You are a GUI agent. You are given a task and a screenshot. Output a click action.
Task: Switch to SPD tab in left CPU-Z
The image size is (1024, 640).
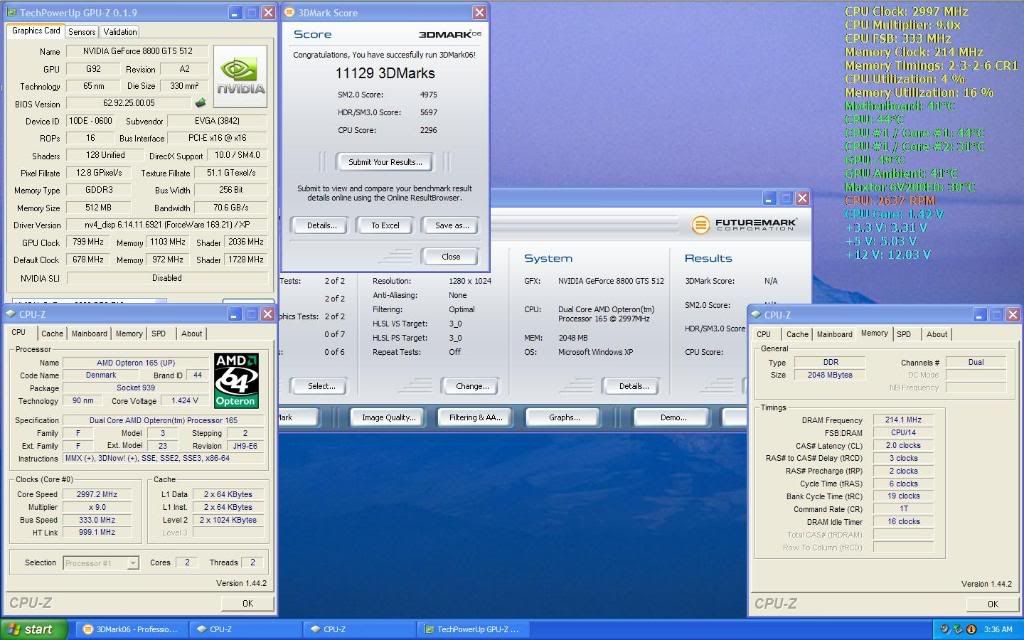click(x=159, y=333)
